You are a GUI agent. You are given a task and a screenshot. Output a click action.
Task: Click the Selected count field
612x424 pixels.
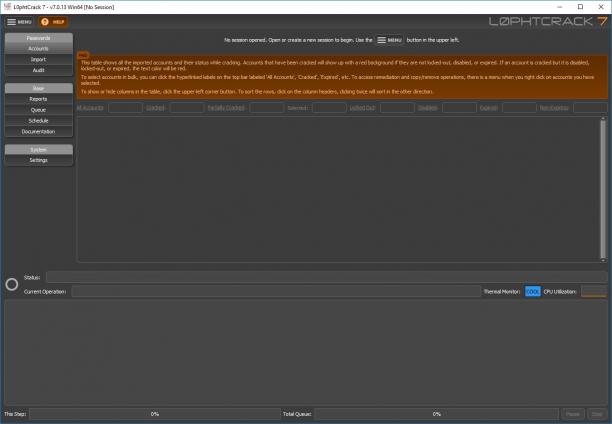pos(329,108)
